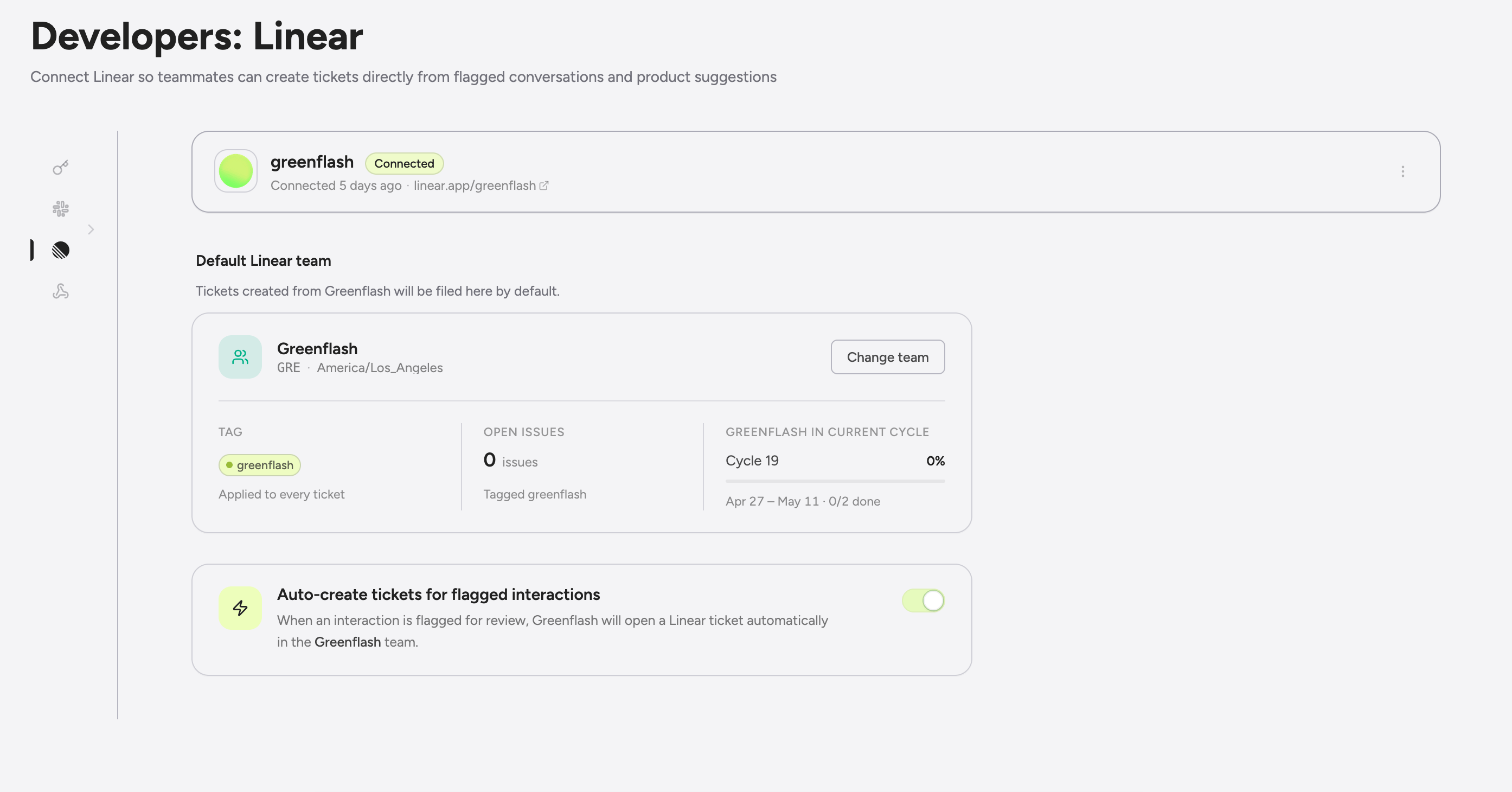Click the external link icon beside linear.app/greenflash
1512x792 pixels.
point(544,186)
